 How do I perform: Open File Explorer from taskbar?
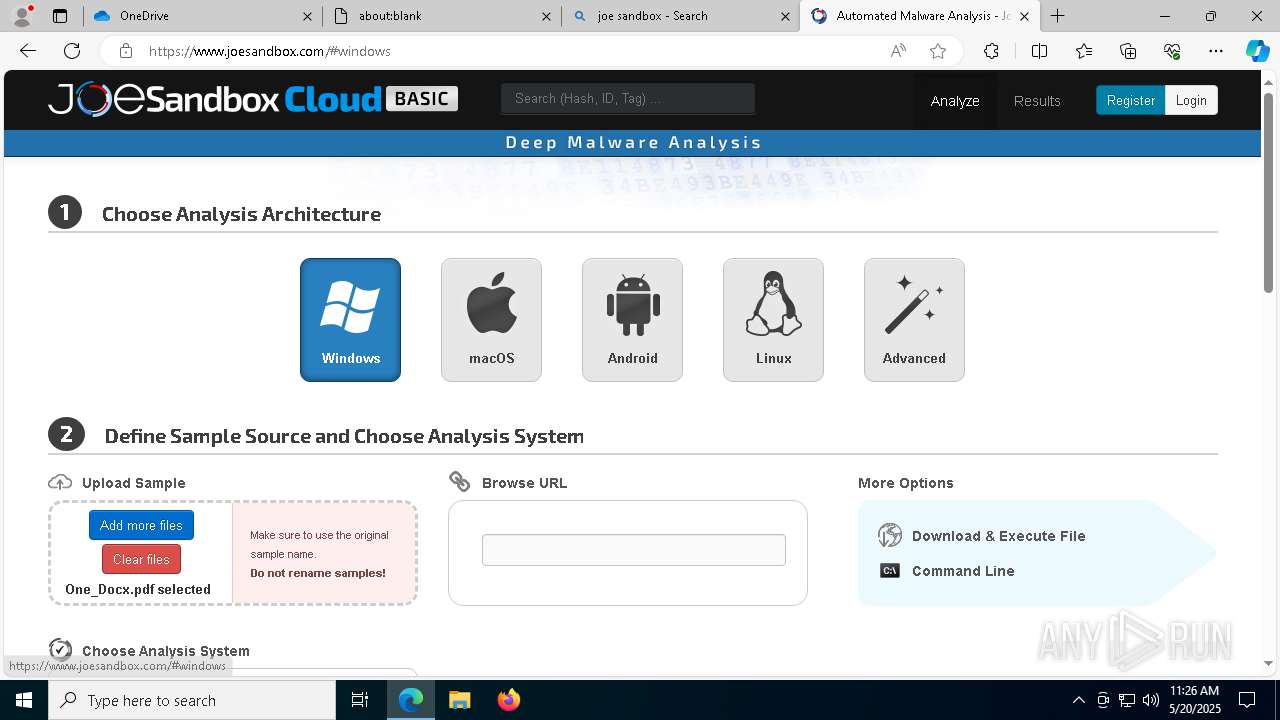pos(459,700)
